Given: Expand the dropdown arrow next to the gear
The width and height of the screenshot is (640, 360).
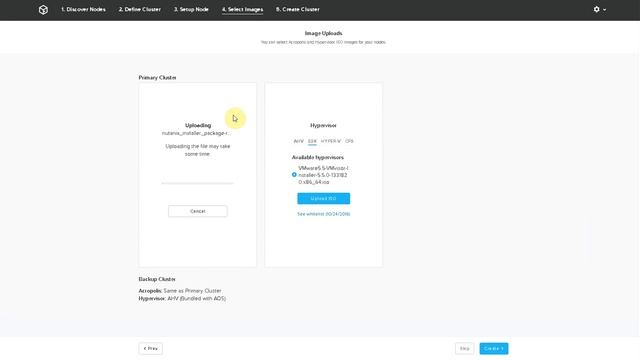Looking at the screenshot, I should click(x=604, y=9).
